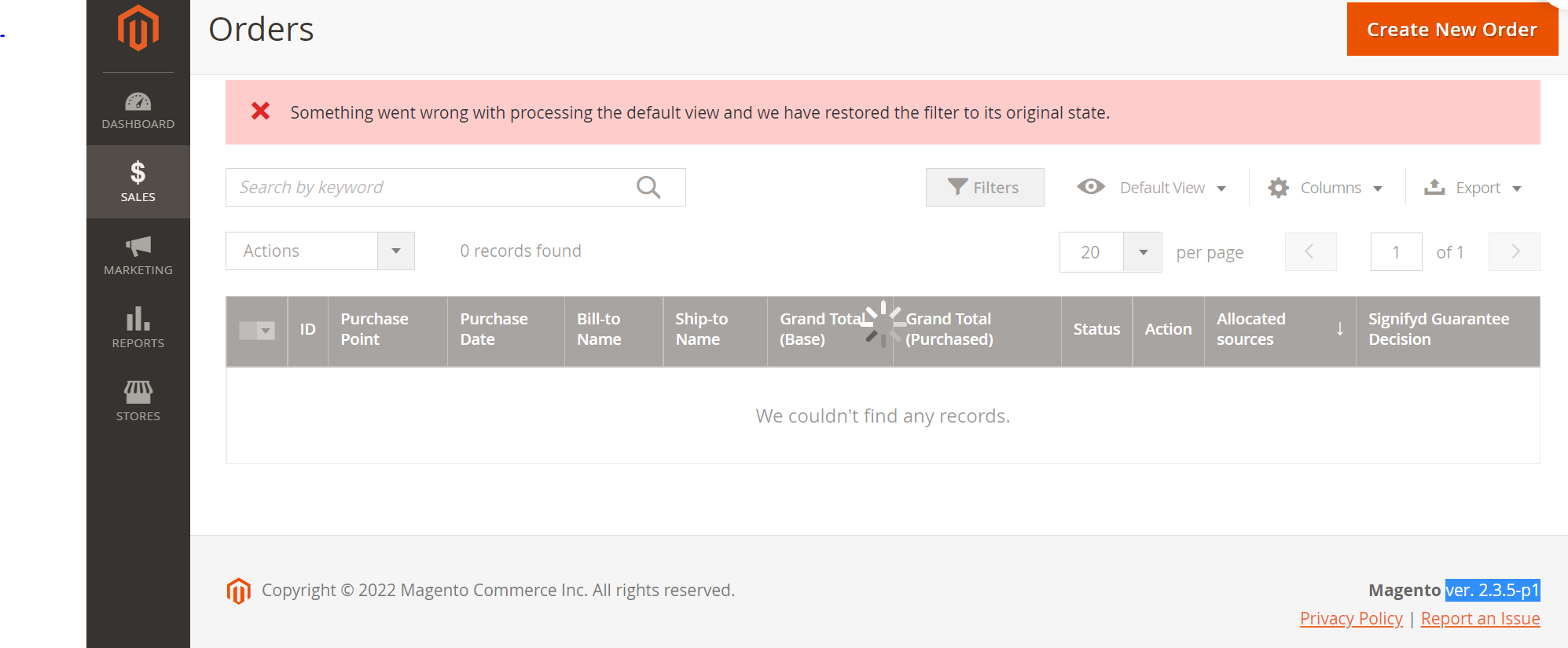Click the search magnifier icon
The image size is (1568, 648).
pyautogui.click(x=649, y=187)
